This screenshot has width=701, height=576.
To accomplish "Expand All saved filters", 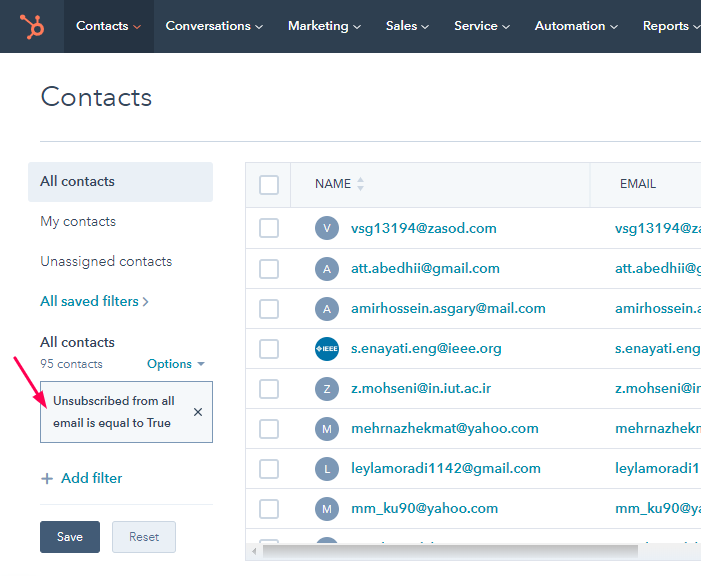I will pyautogui.click(x=94, y=301).
